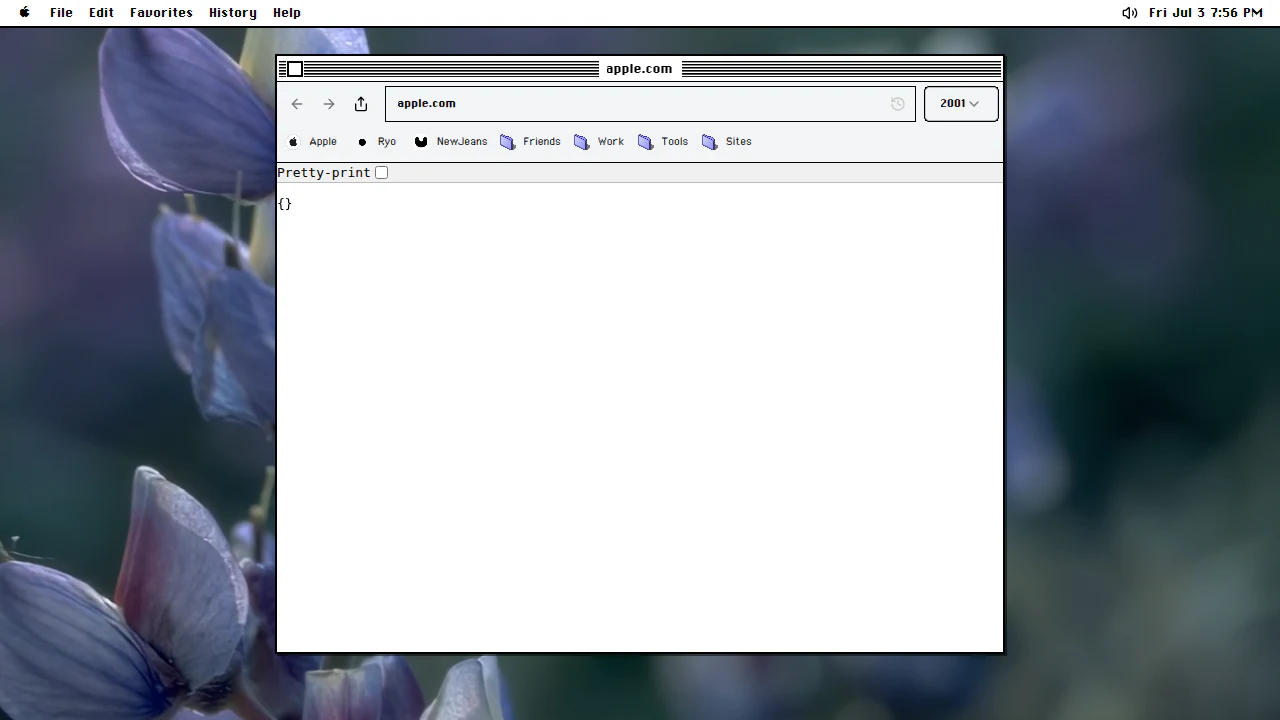
Task: Open the Apple menu in the menu bar
Action: pos(25,13)
